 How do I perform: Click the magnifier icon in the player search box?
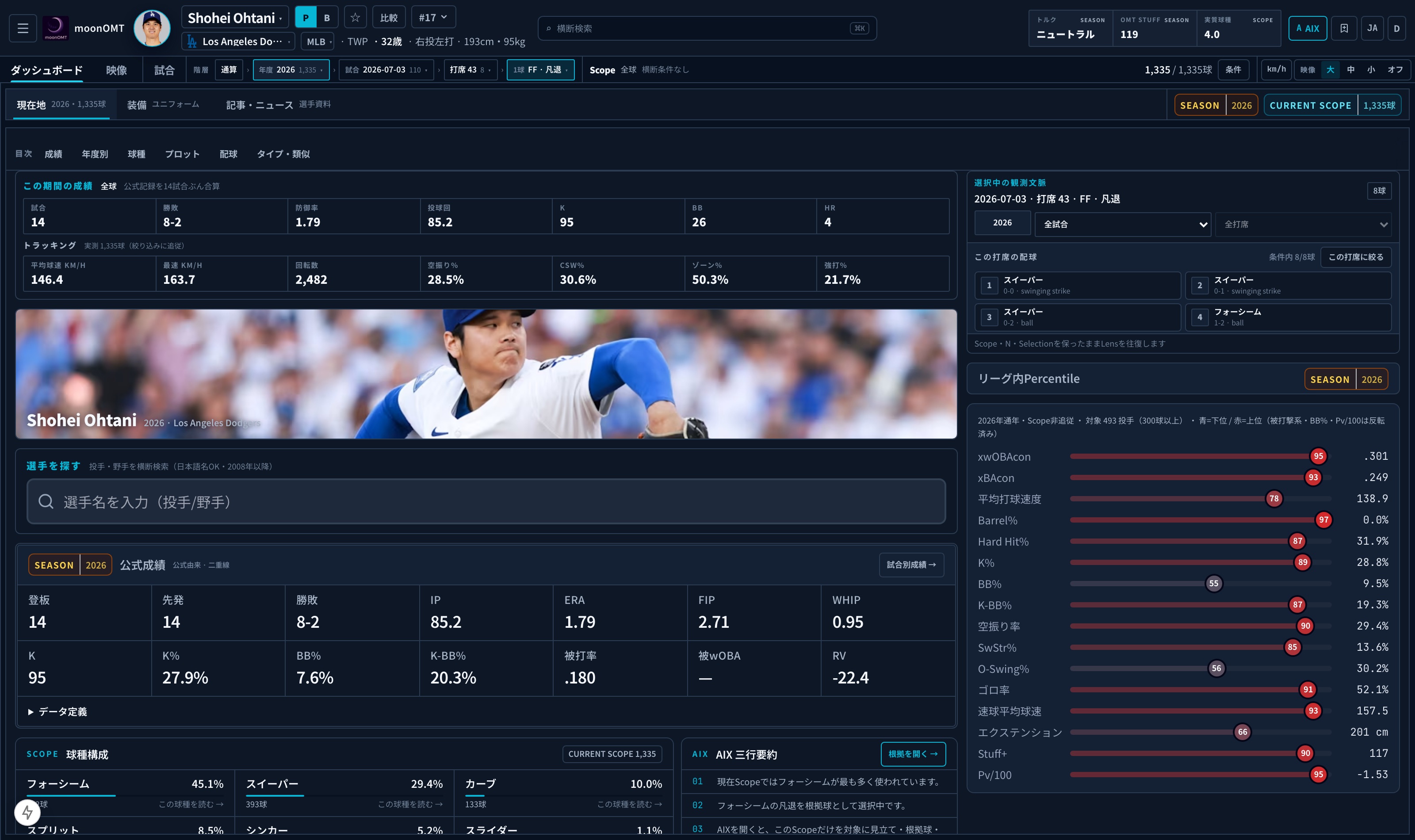click(46, 501)
